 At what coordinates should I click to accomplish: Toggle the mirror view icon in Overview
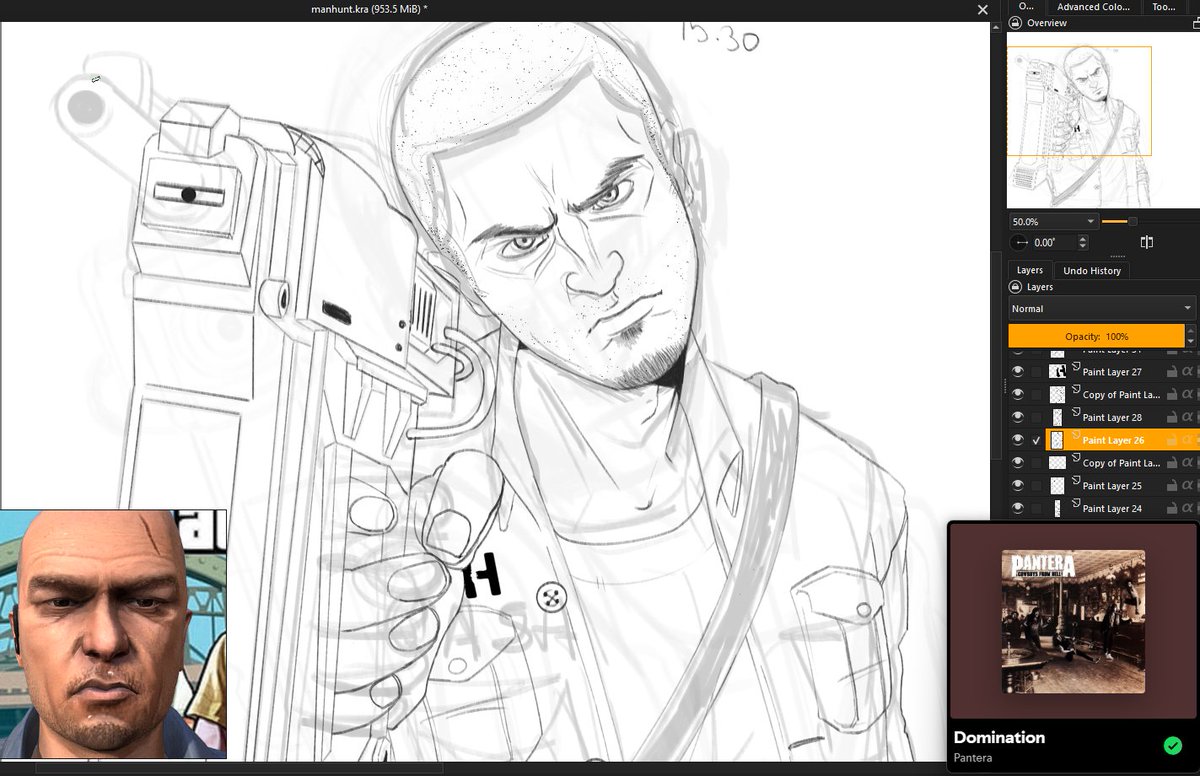(1147, 242)
